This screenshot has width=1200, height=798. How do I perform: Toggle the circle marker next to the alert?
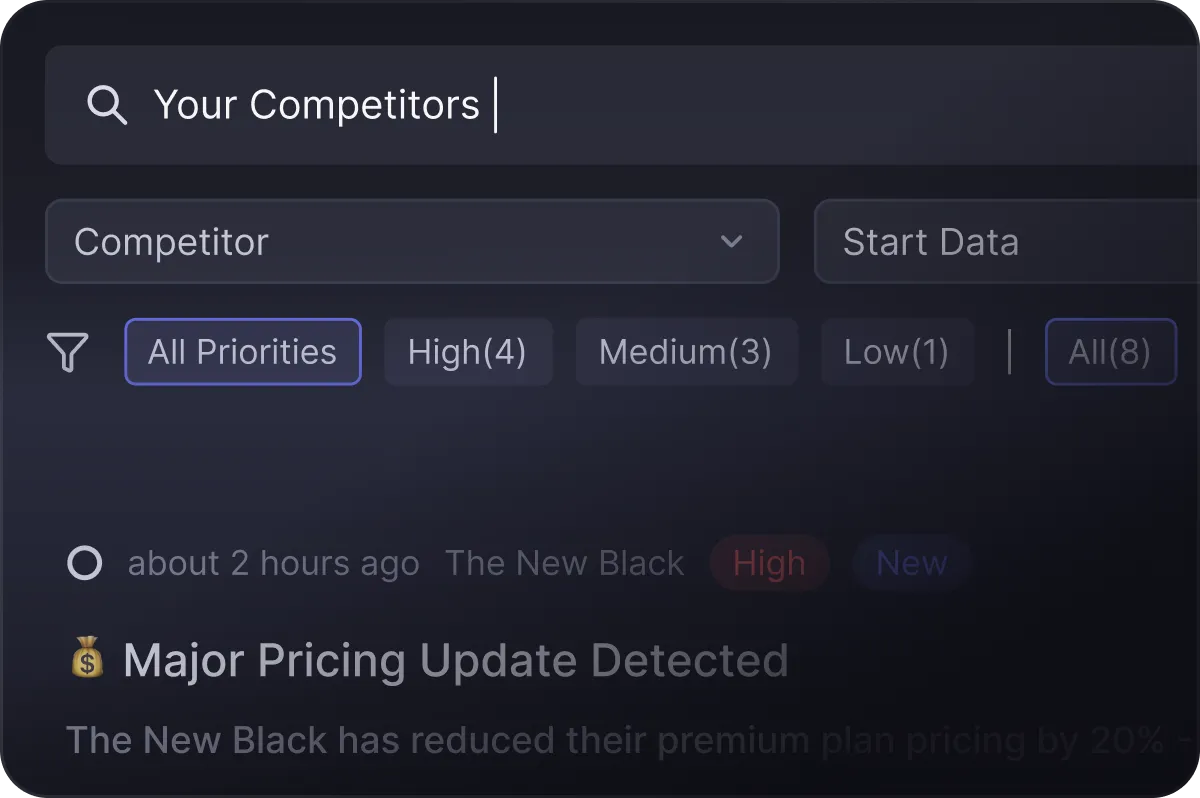[85, 562]
